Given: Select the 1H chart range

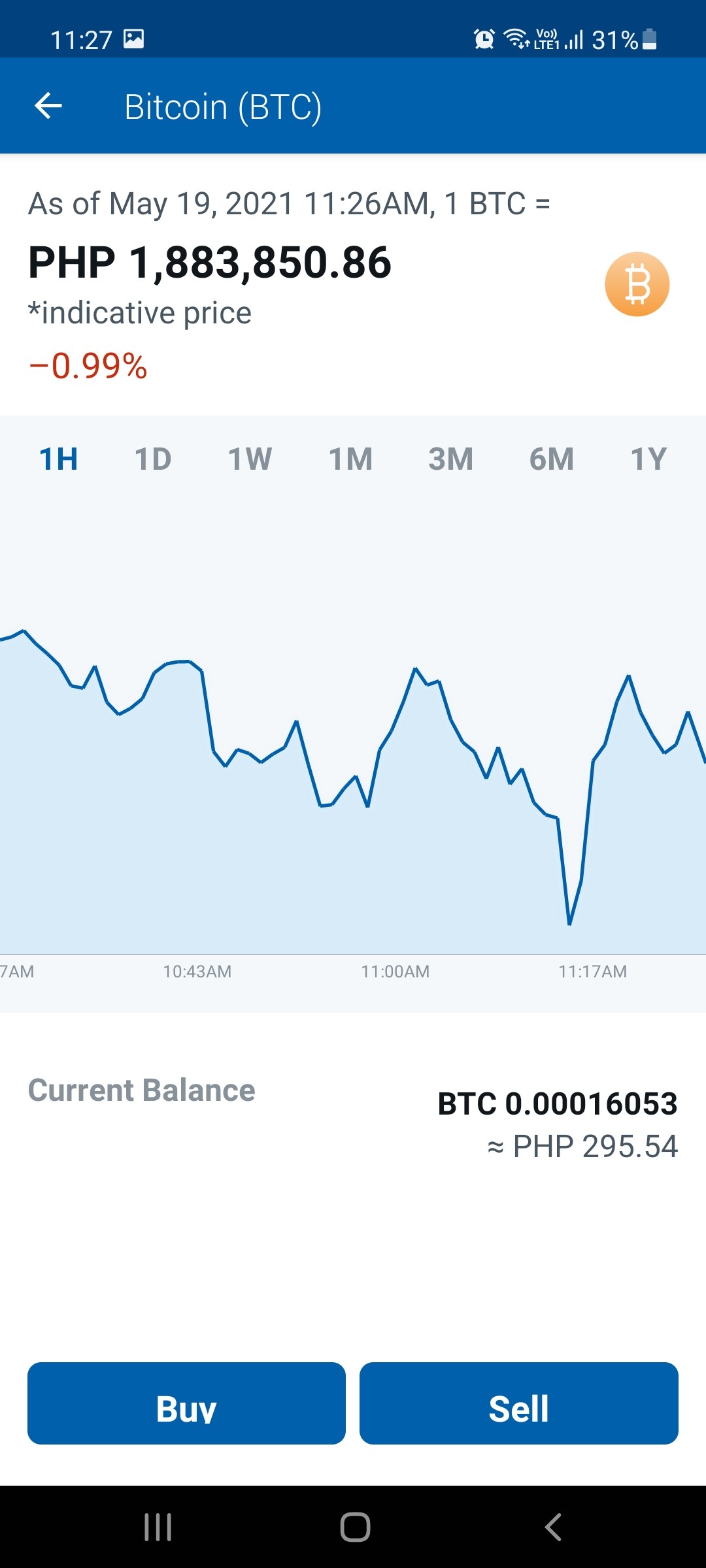Looking at the screenshot, I should click(x=59, y=459).
